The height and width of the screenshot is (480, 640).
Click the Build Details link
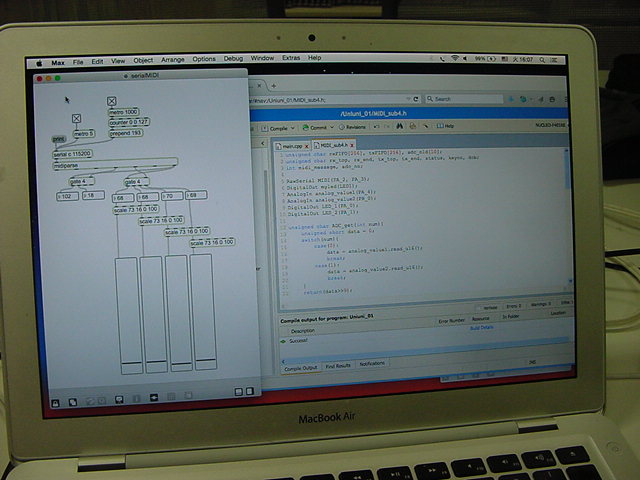482,328
